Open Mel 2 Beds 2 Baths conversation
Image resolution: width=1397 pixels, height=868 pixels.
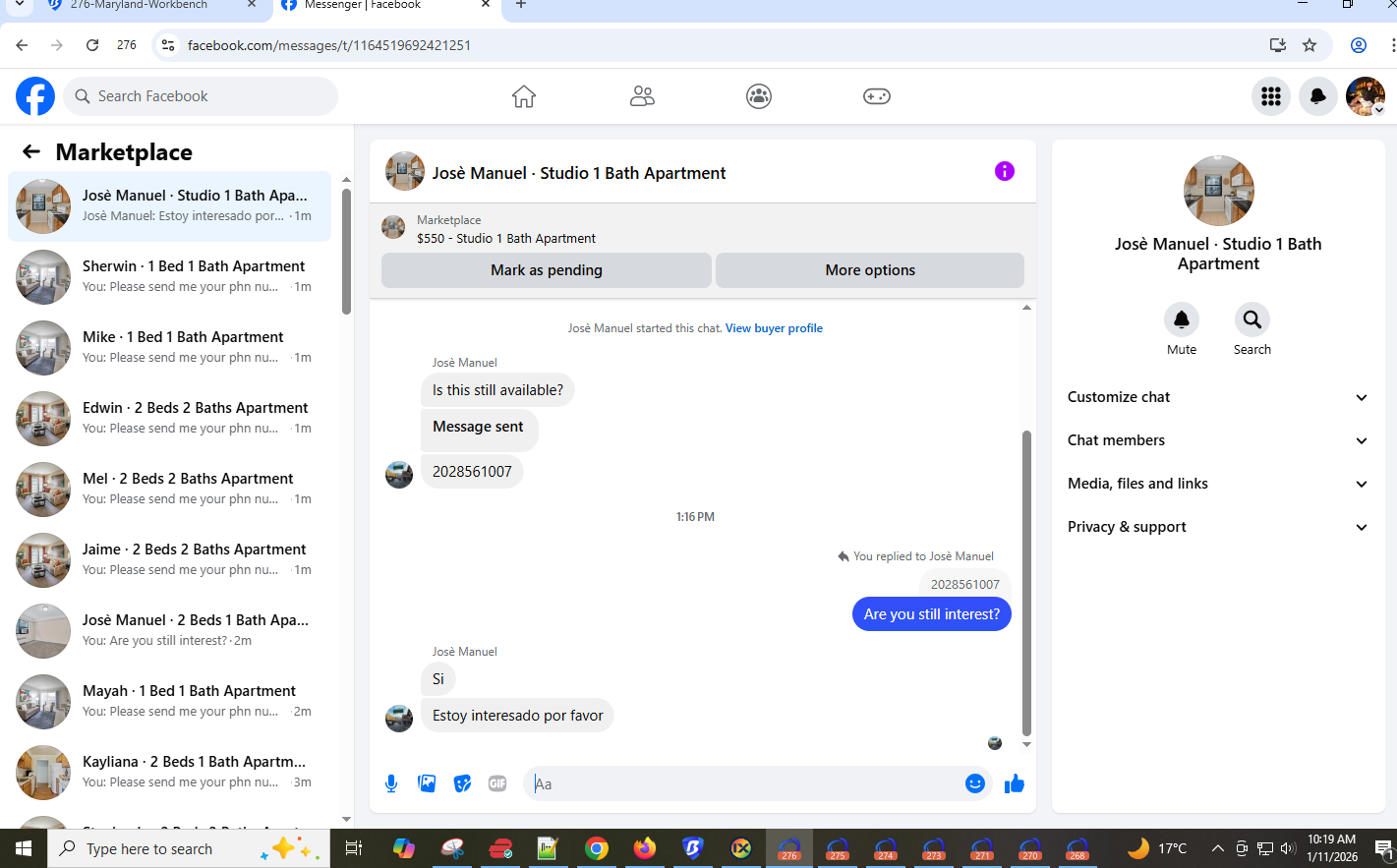tap(169, 490)
